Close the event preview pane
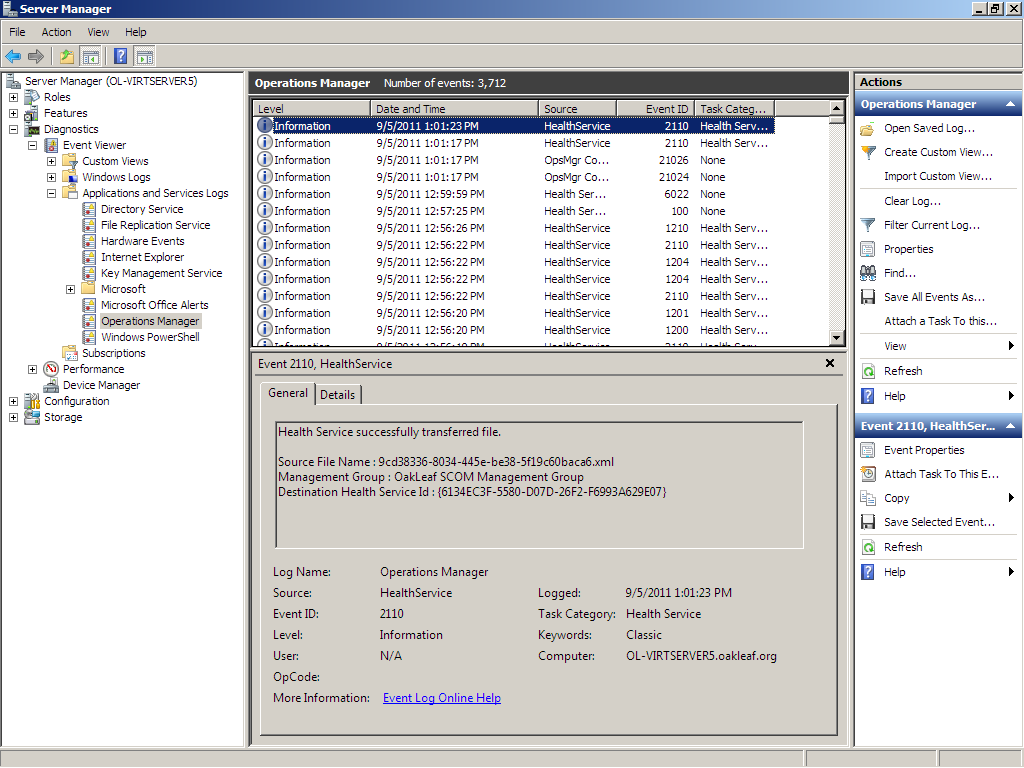 (x=829, y=363)
